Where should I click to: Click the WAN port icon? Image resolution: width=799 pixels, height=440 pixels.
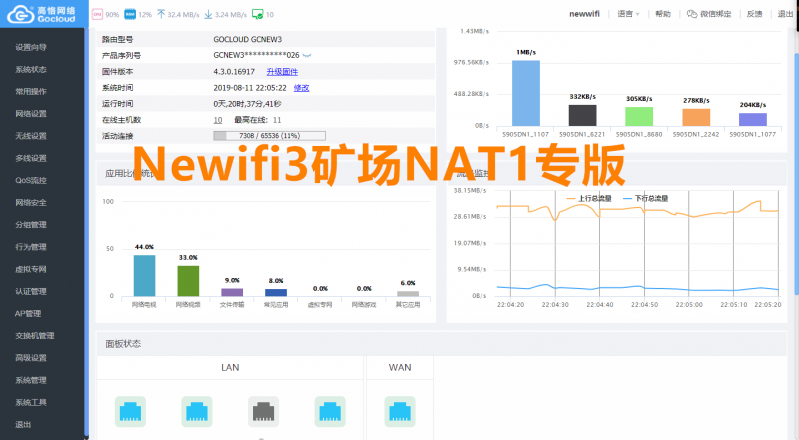point(400,411)
